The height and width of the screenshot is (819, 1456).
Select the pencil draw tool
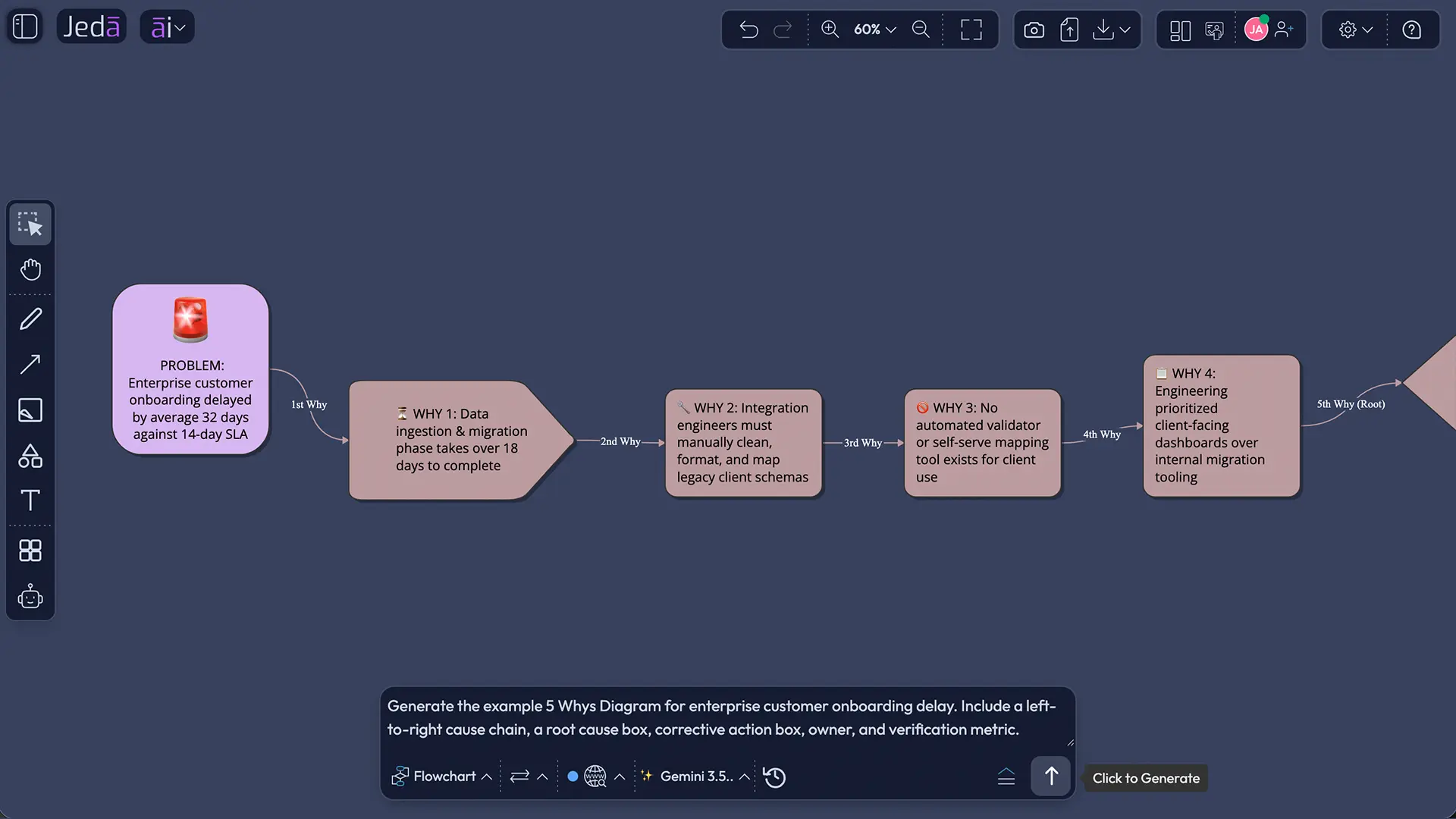pyautogui.click(x=30, y=318)
